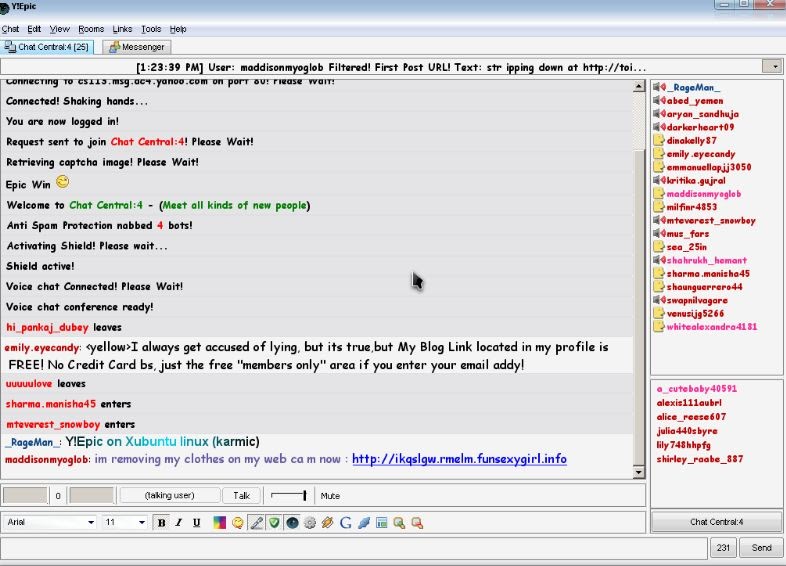Click the speaker icon beside mteverest_snowboy
The image size is (786, 566).
659,220
